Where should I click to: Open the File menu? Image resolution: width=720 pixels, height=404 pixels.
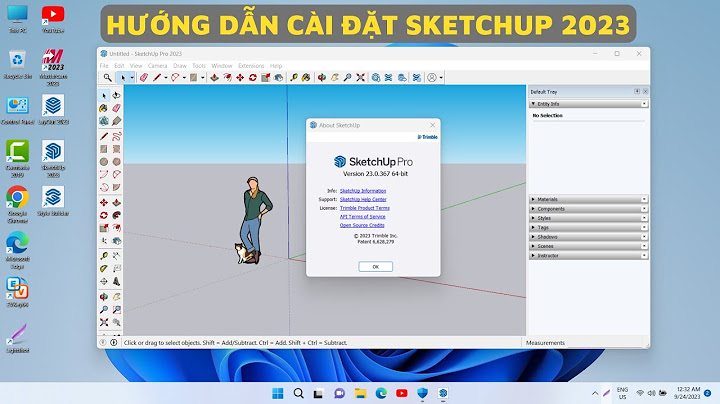[104, 66]
